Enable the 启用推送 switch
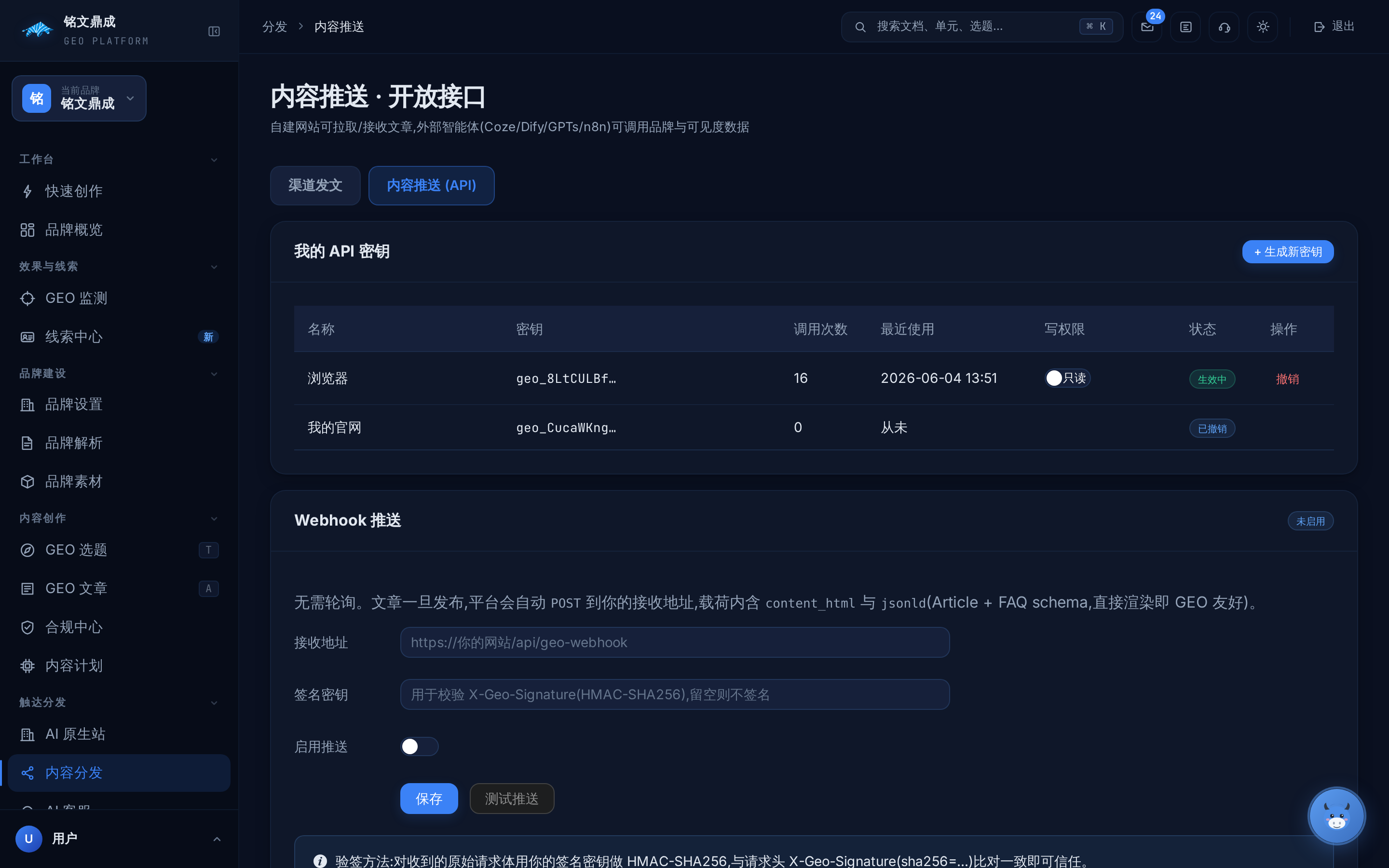Viewport: 1389px width, 868px height. (419, 746)
